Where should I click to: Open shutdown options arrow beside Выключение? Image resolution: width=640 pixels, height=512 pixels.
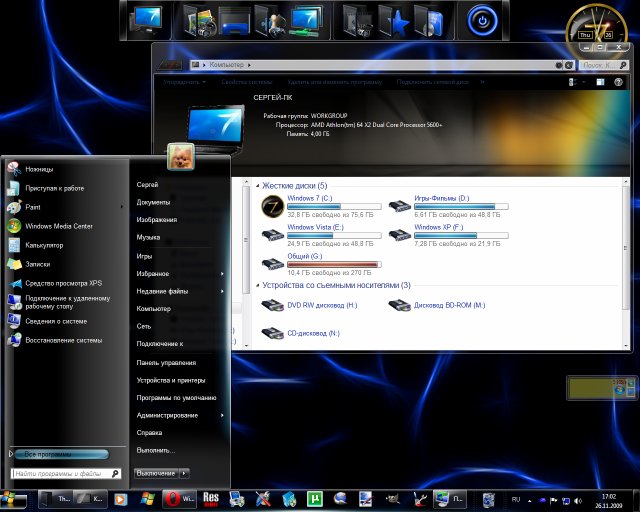click(185, 473)
